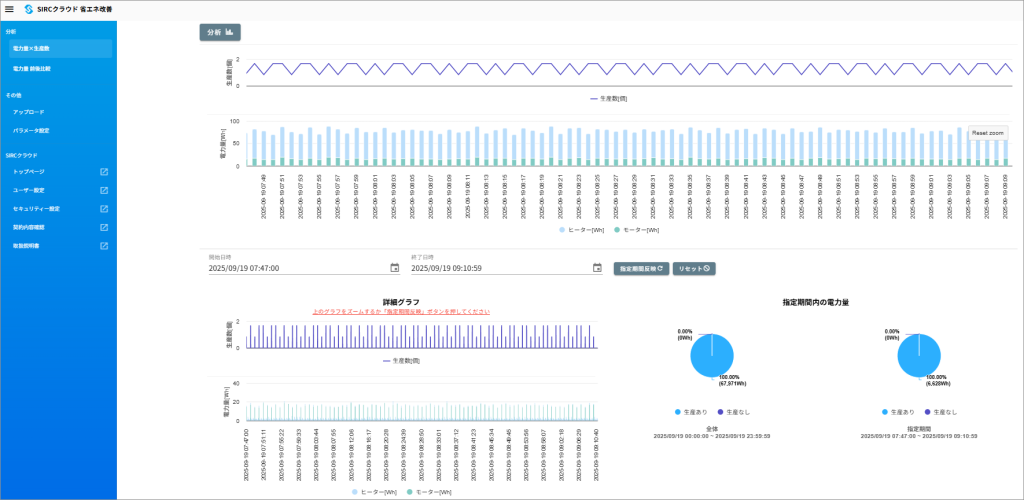The width and height of the screenshot is (1024, 500).
Task: Select 電力量×生産数 in the sidebar
Action: [58, 48]
